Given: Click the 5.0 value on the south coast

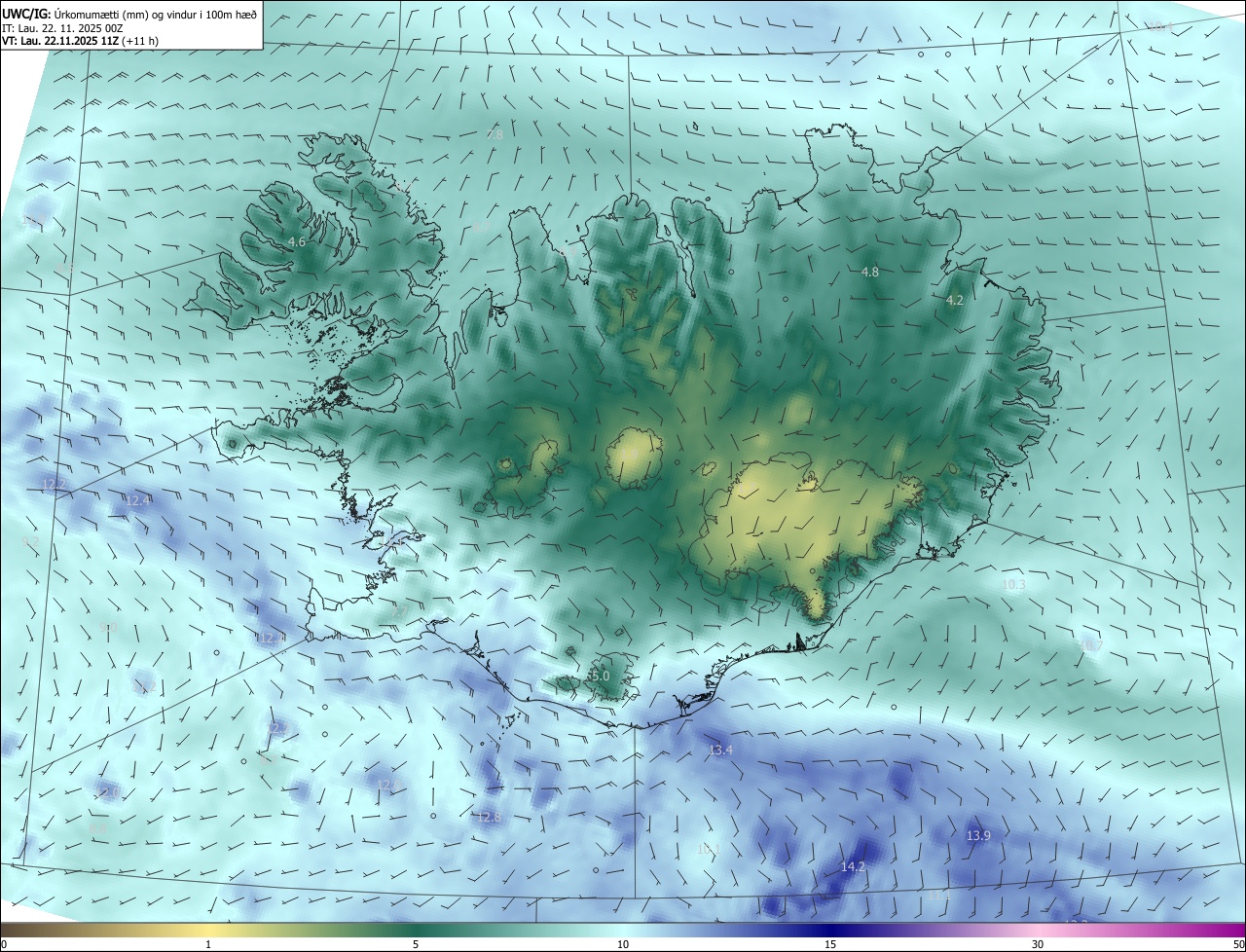Looking at the screenshot, I should point(600,676).
